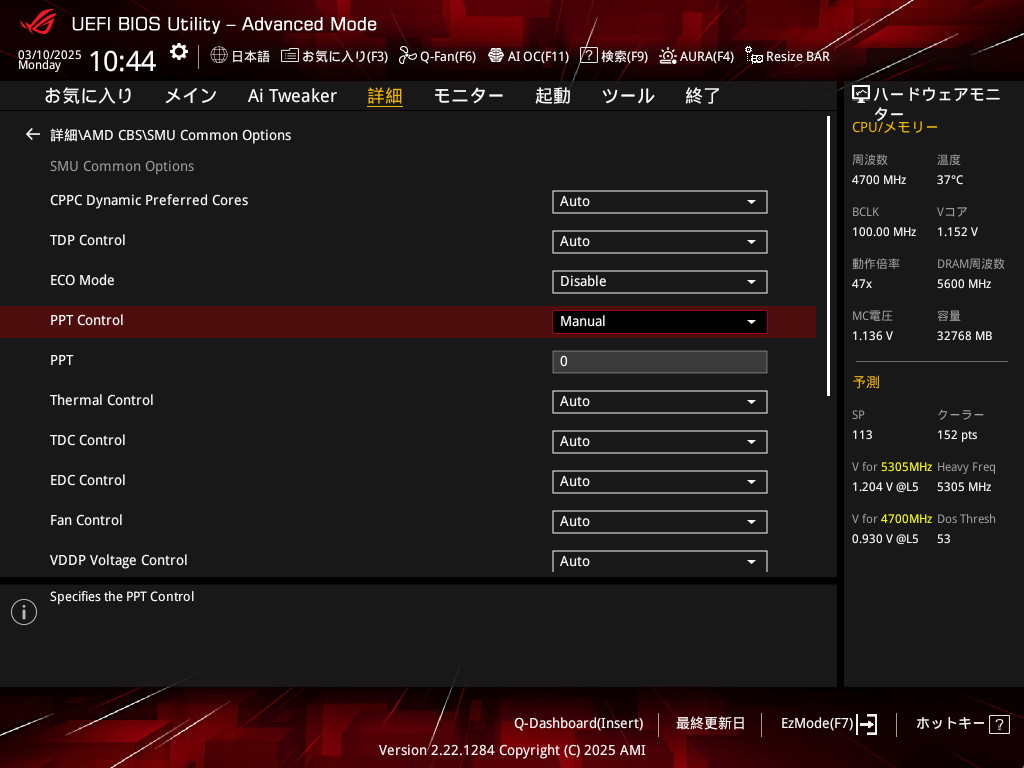Open AI OC(F11) brain icon
Screen dimensions: 1024x768
coord(496,56)
